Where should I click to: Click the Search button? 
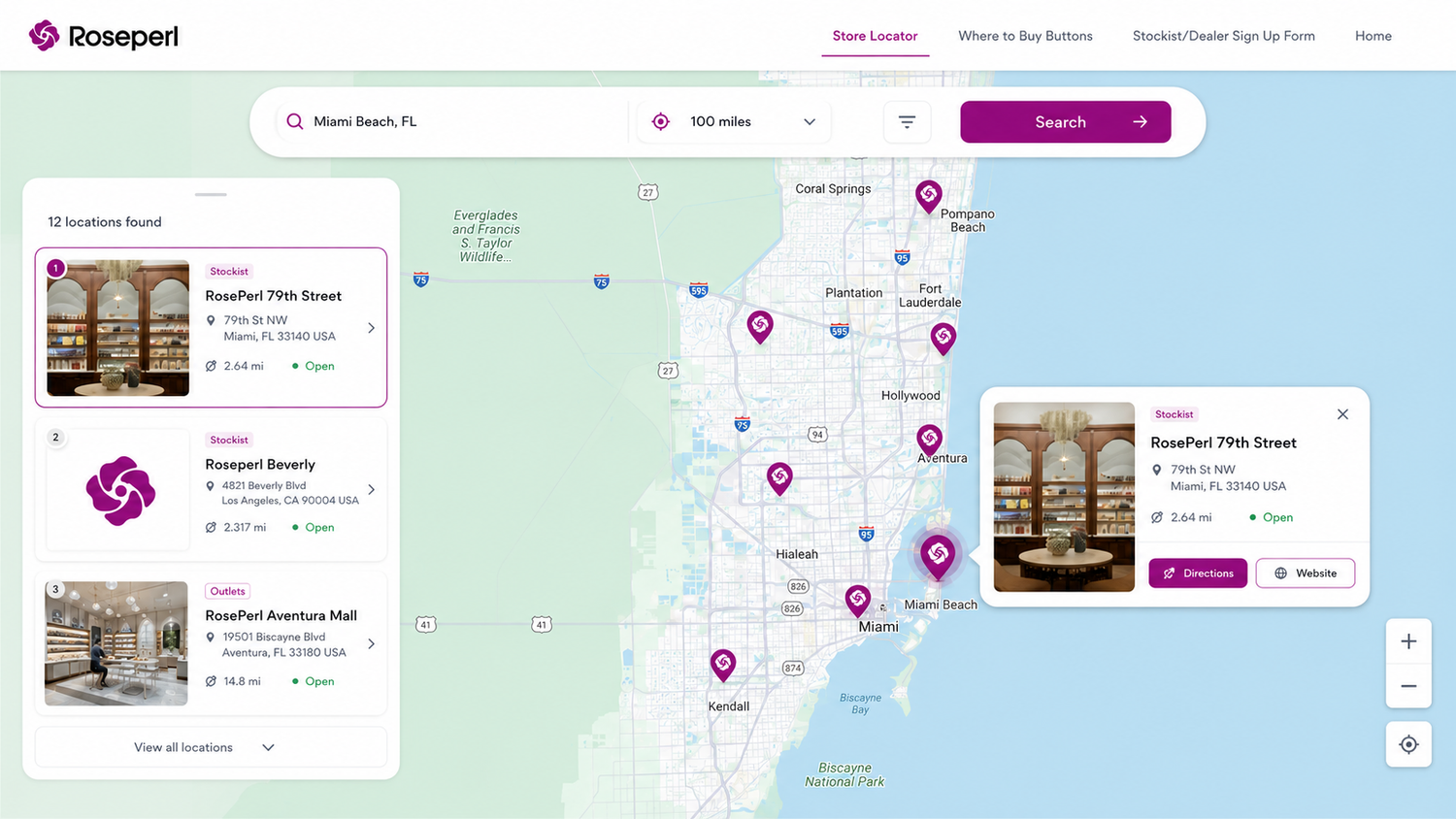(1066, 122)
